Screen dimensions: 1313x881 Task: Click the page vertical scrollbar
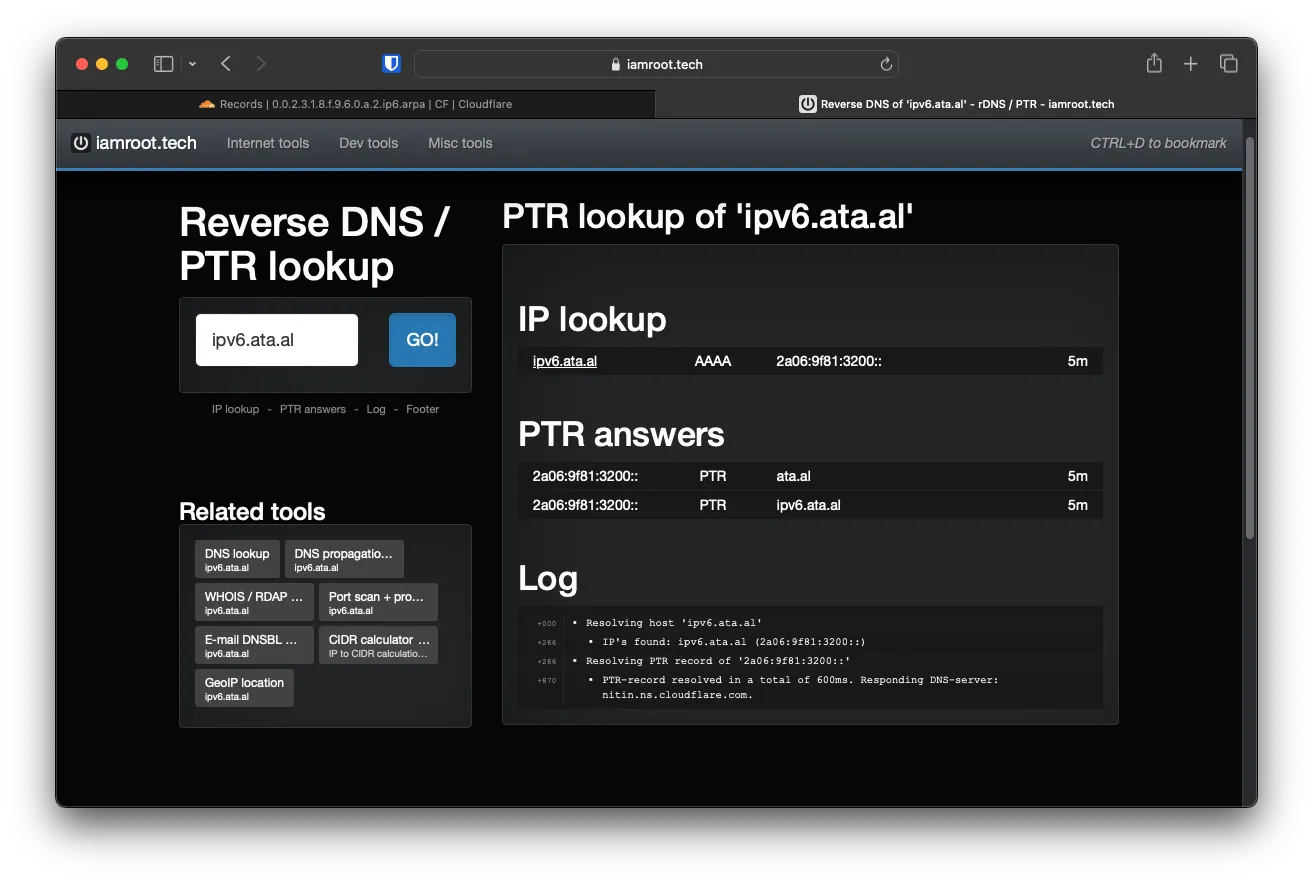1249,340
